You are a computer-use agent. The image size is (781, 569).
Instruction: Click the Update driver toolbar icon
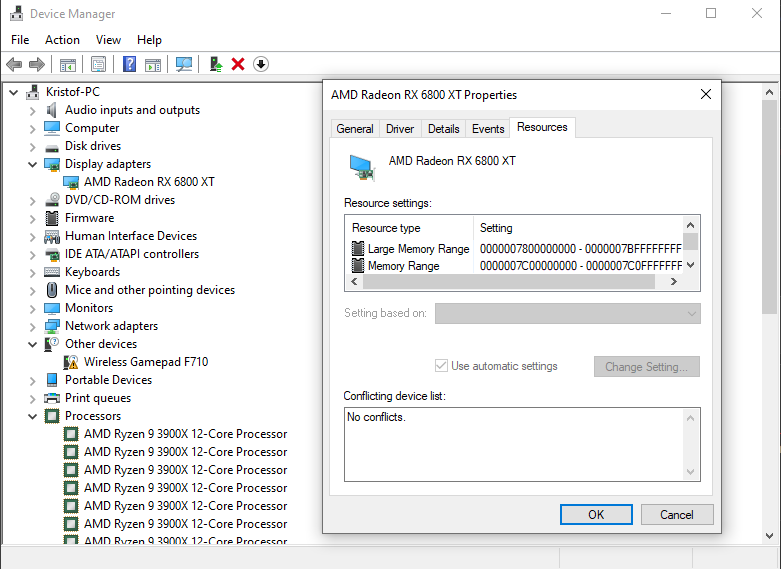[216, 64]
